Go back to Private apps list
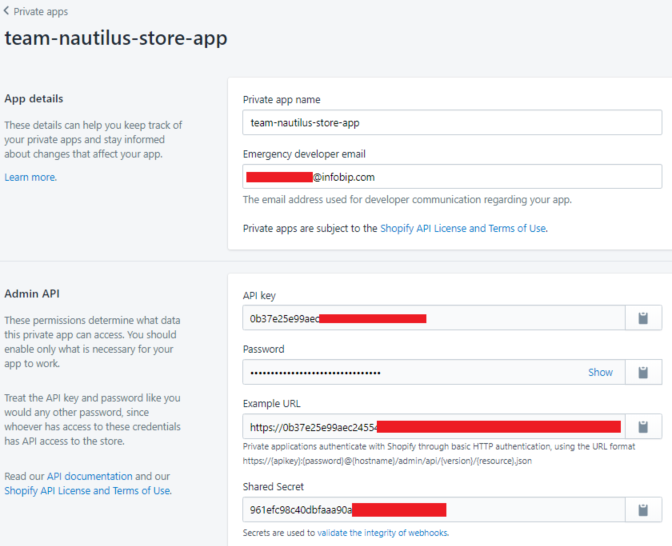 40,11
